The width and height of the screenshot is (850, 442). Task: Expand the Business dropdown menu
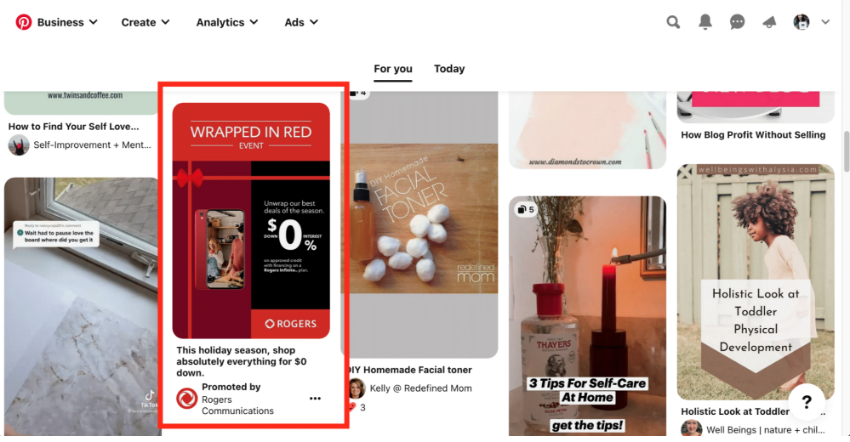tap(67, 22)
